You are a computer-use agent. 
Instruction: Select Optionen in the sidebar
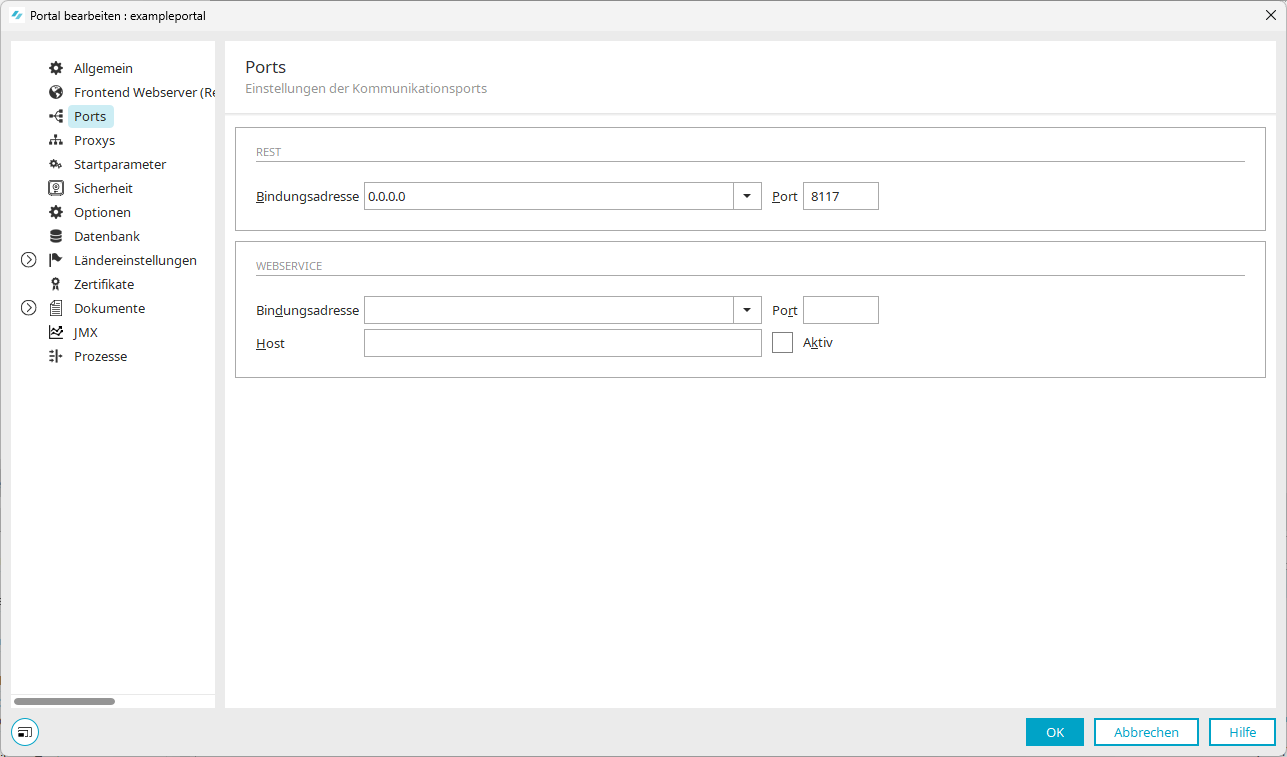(102, 212)
